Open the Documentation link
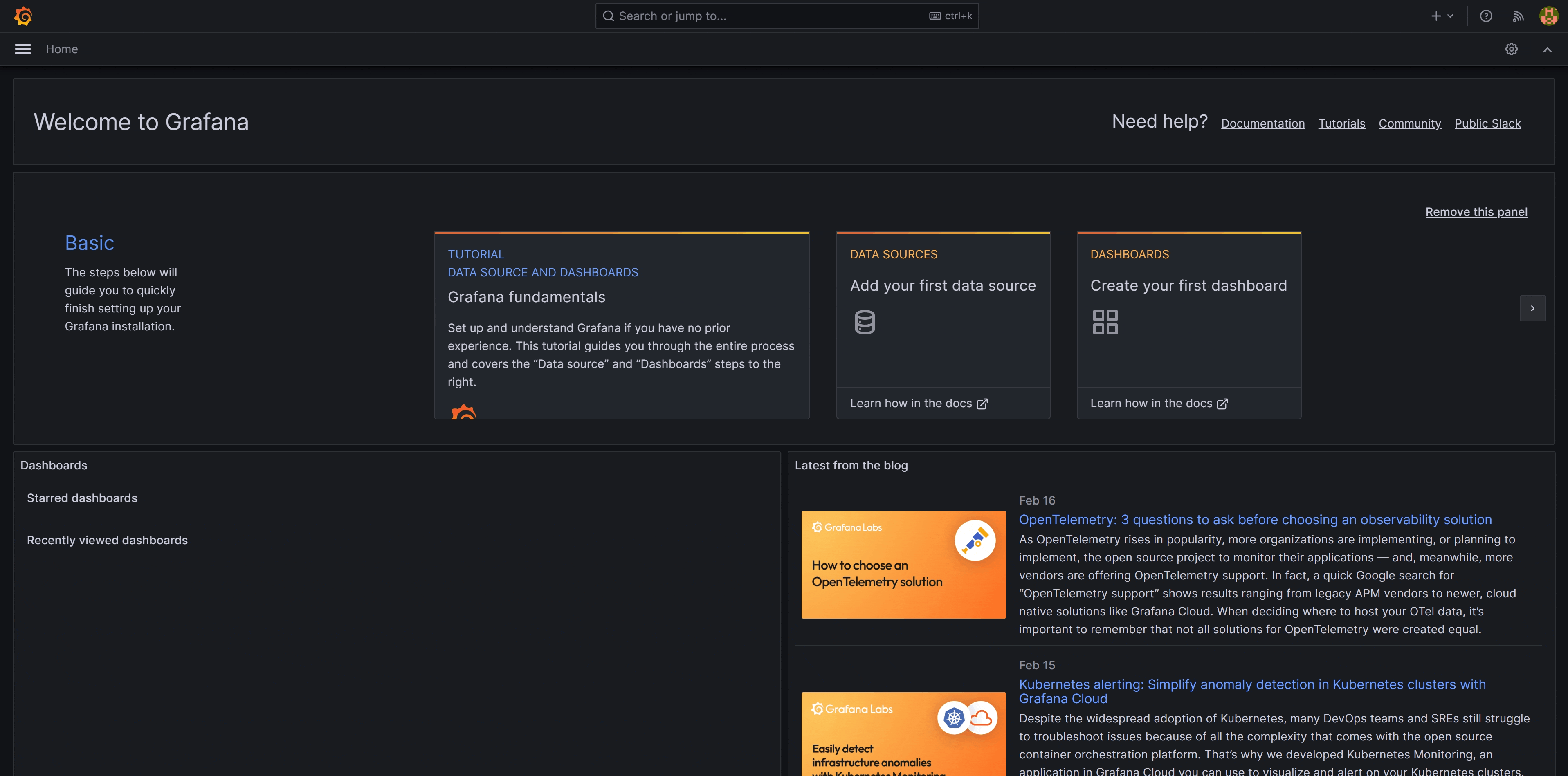This screenshot has height=776, width=1568. (1262, 123)
